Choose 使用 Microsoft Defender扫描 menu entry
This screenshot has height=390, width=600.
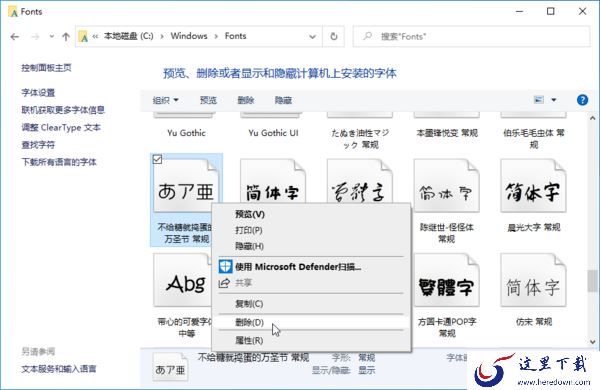click(311, 267)
